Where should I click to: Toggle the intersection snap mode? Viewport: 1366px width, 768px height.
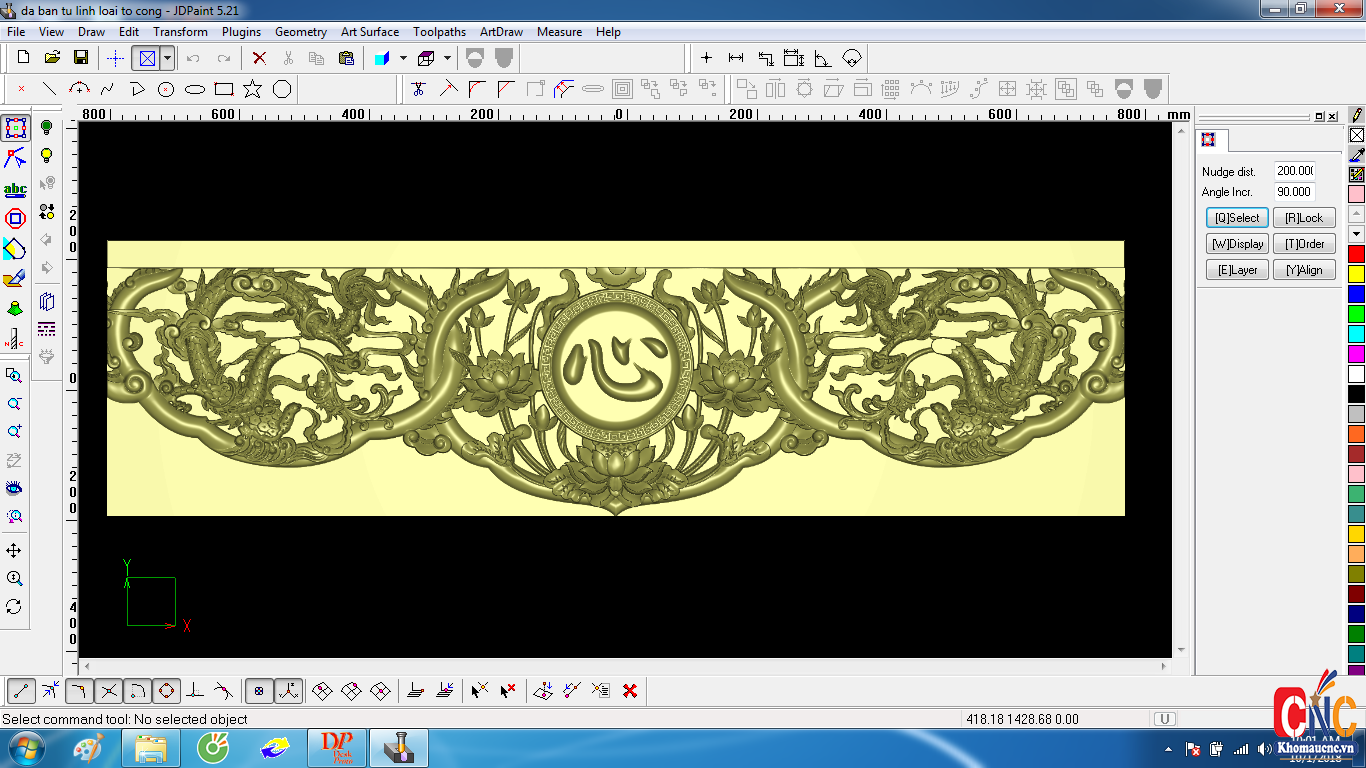click(x=109, y=690)
